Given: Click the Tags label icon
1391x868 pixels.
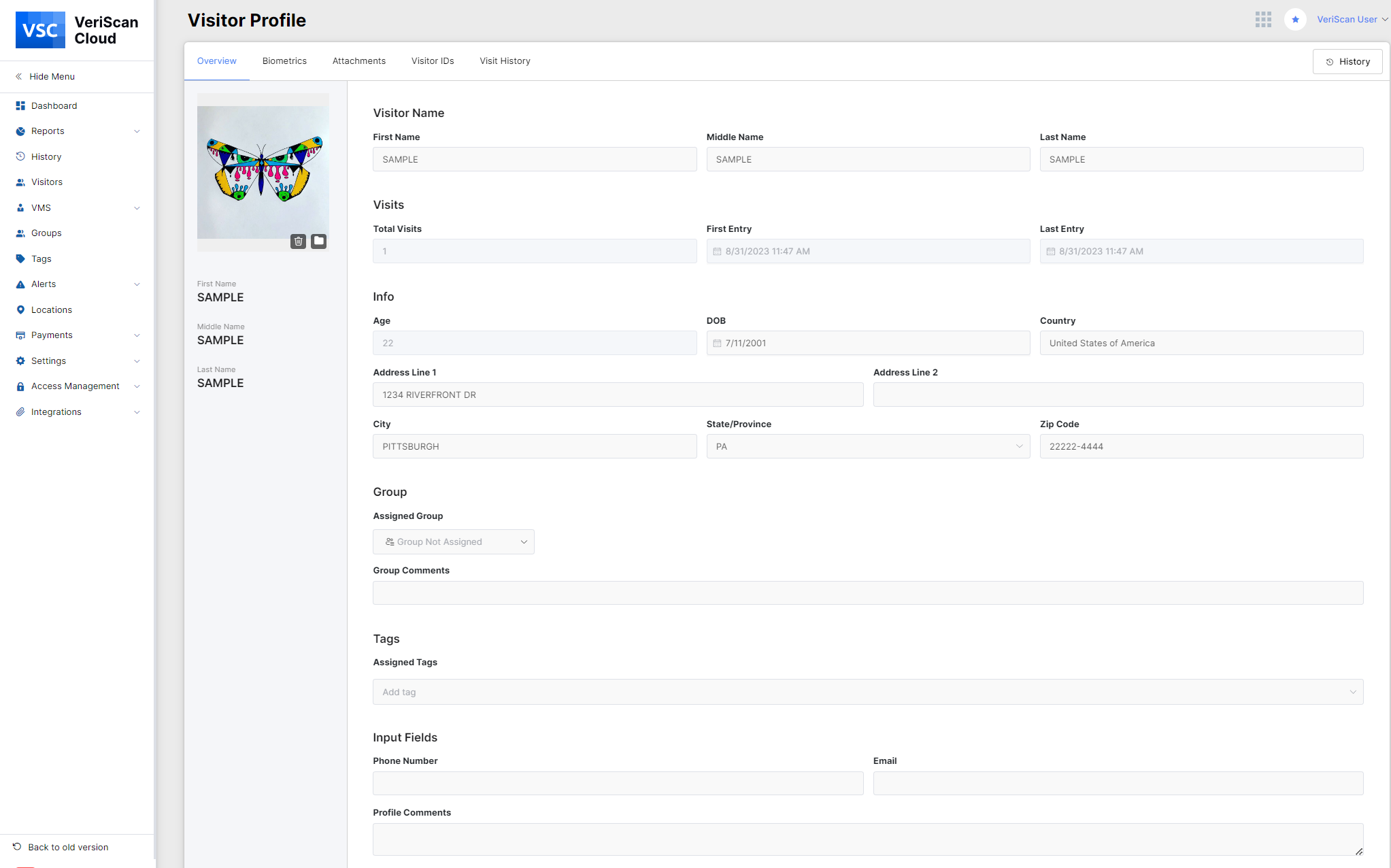Looking at the screenshot, I should tap(20, 258).
